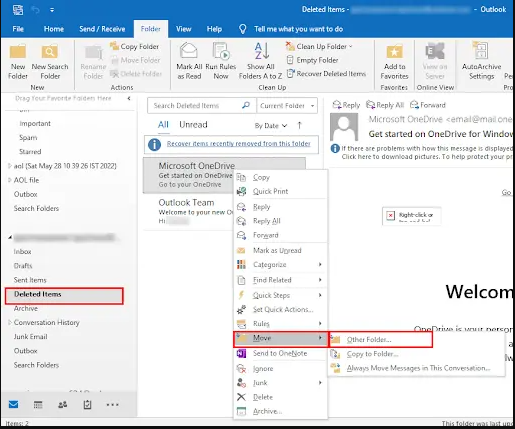Show the Unread messages filter
This screenshot has height=429, width=515.
pos(193,125)
